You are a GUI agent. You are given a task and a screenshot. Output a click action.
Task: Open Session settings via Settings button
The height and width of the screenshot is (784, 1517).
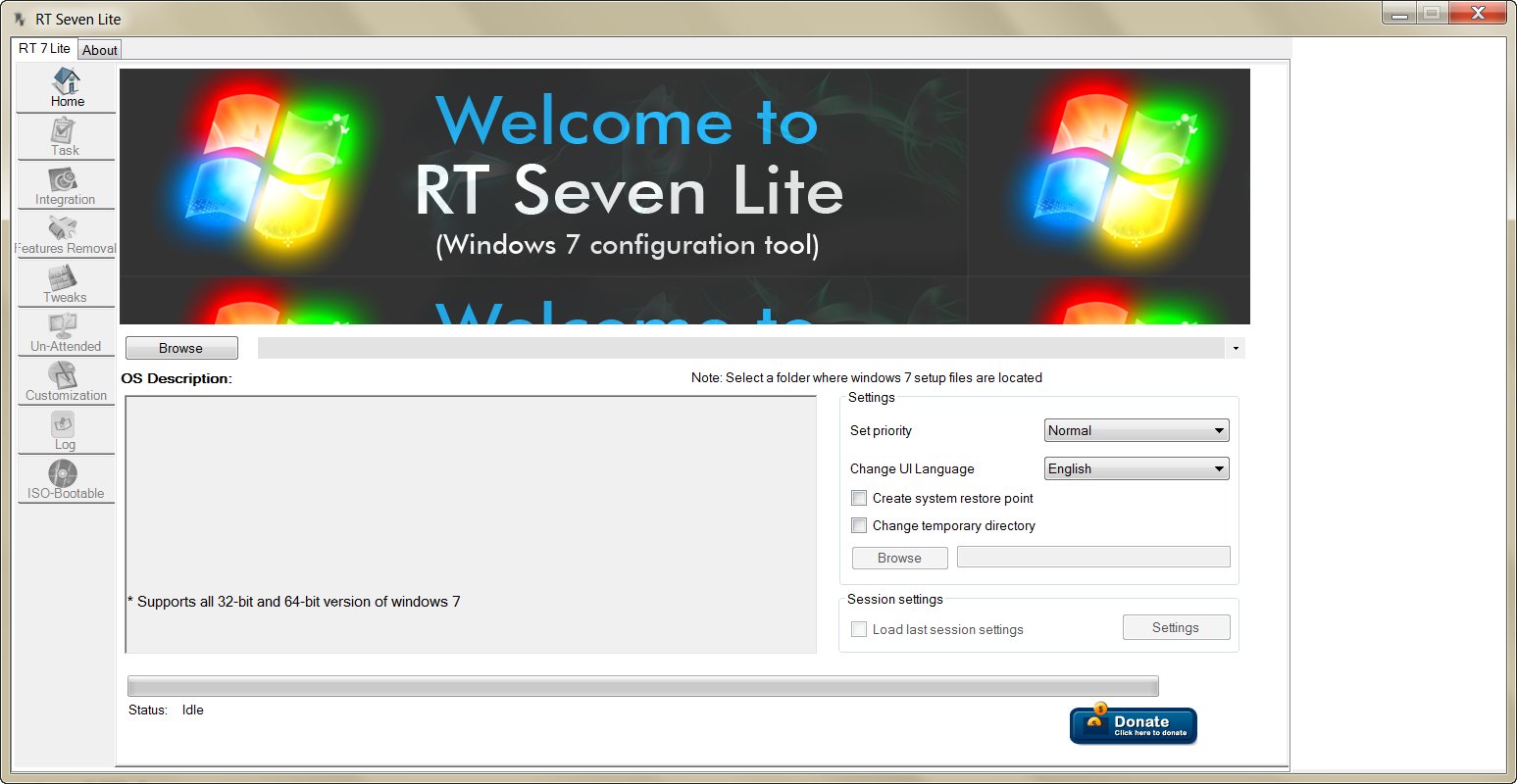(1176, 627)
